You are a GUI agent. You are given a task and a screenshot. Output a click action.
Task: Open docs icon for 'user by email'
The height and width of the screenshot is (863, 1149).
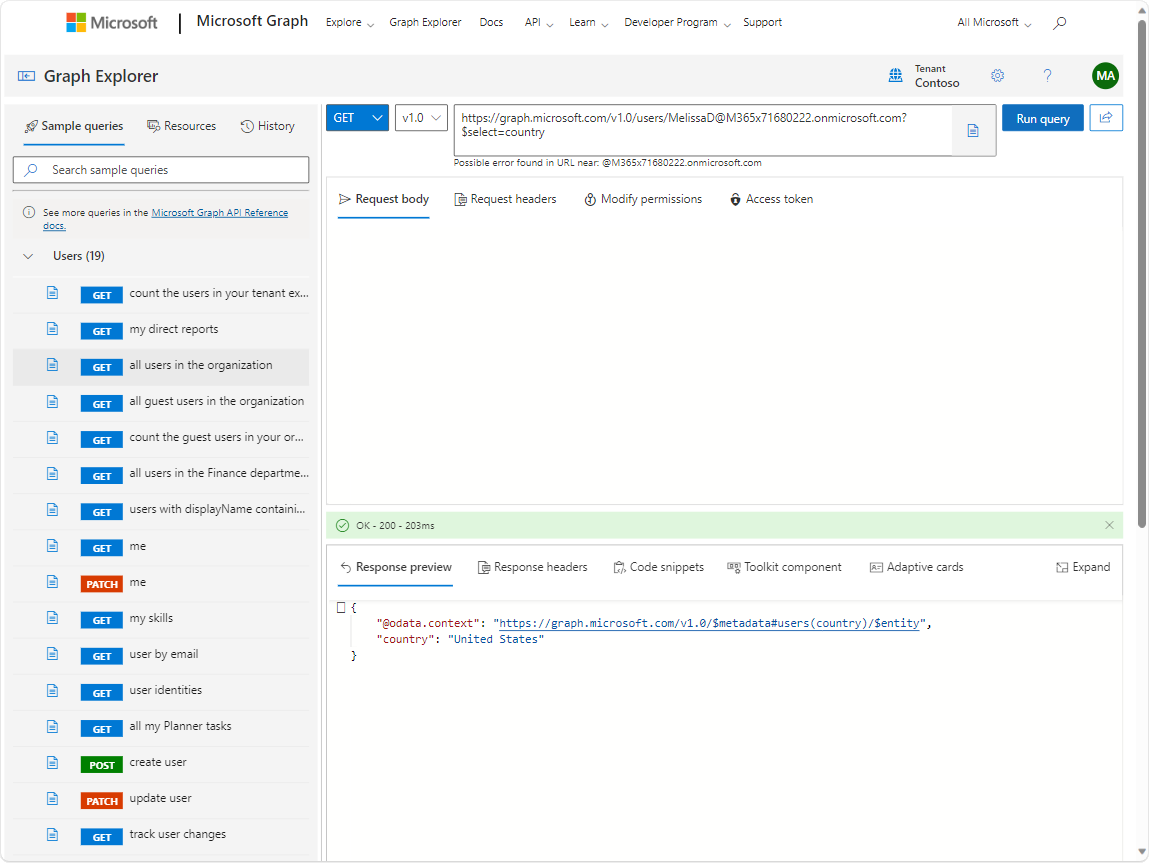pos(53,653)
